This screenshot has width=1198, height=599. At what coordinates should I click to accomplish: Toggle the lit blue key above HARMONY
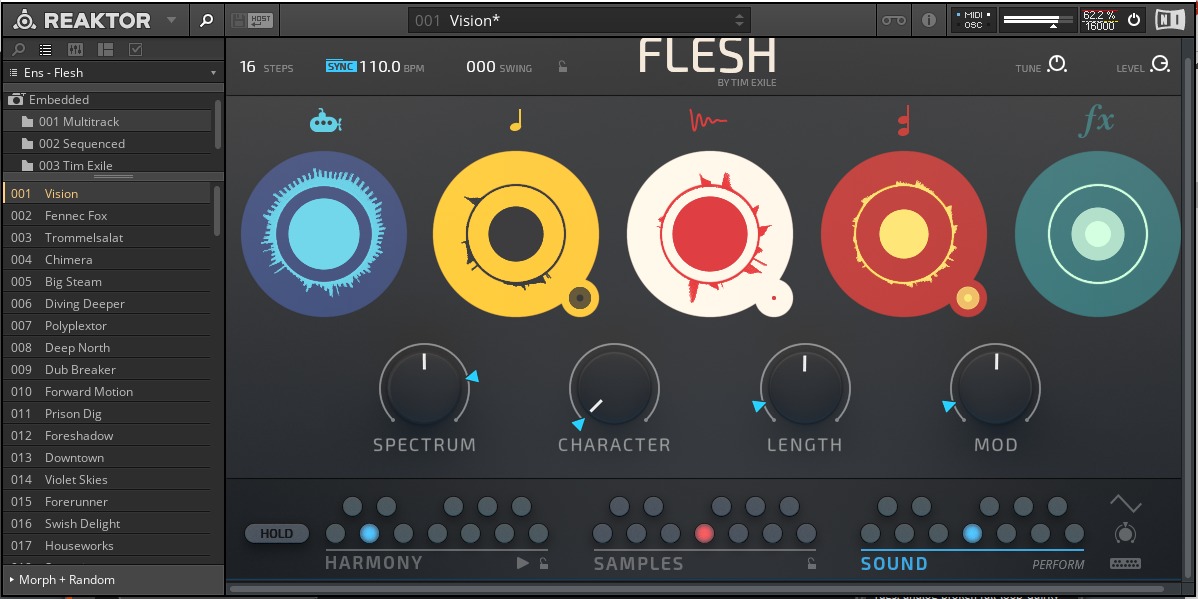pyautogui.click(x=369, y=533)
